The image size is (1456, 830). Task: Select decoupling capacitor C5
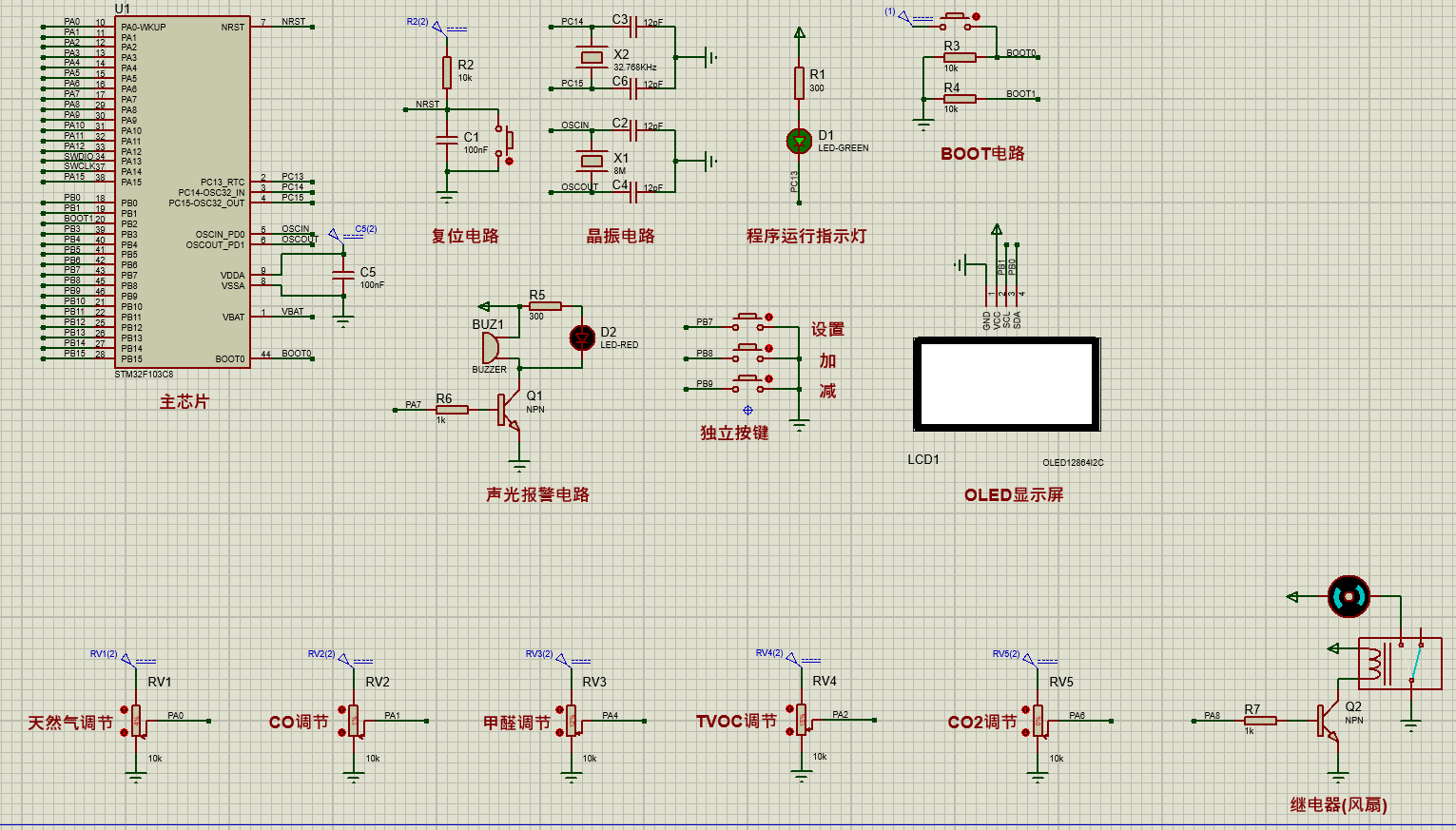[x=344, y=275]
